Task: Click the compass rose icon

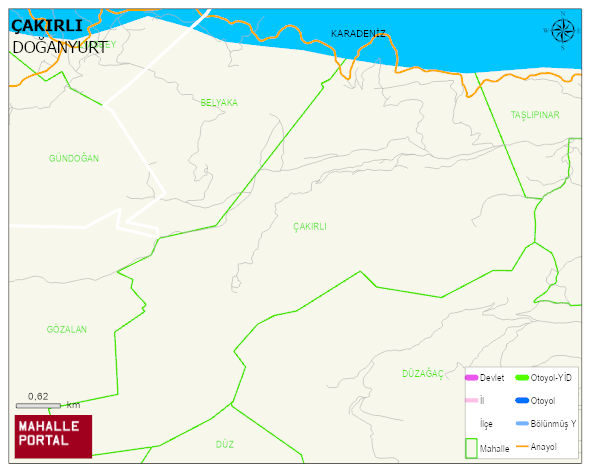Action: point(563,31)
